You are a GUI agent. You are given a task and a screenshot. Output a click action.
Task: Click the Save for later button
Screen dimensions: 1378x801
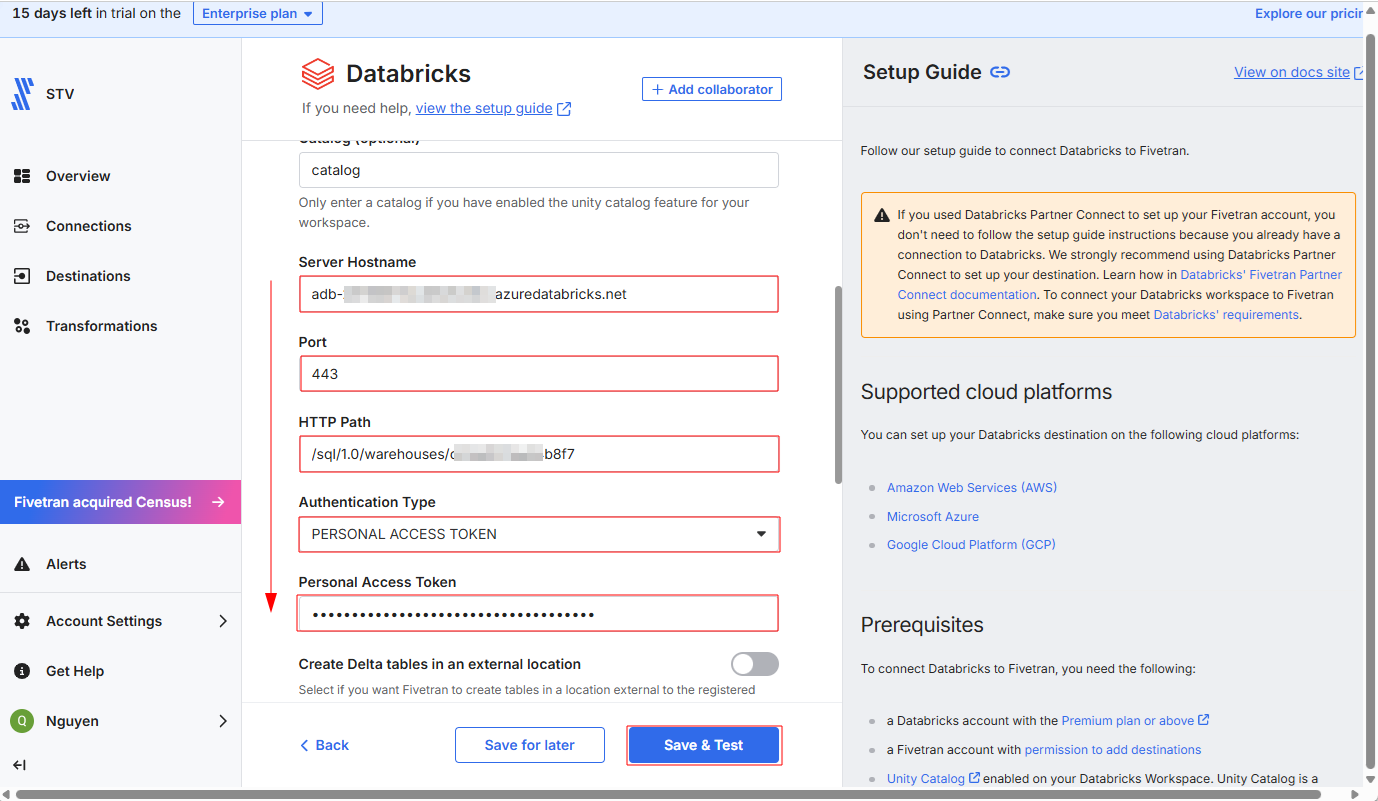(x=529, y=745)
